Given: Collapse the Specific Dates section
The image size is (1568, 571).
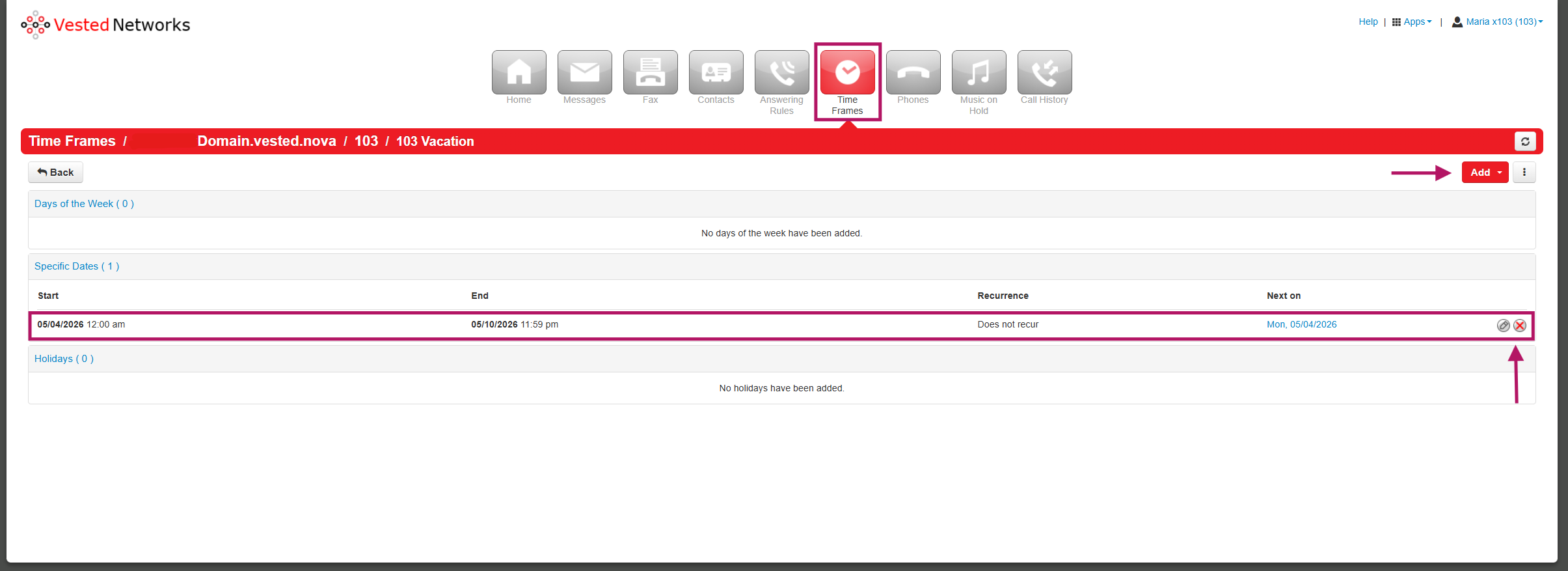Looking at the screenshot, I should pyautogui.click(x=77, y=266).
